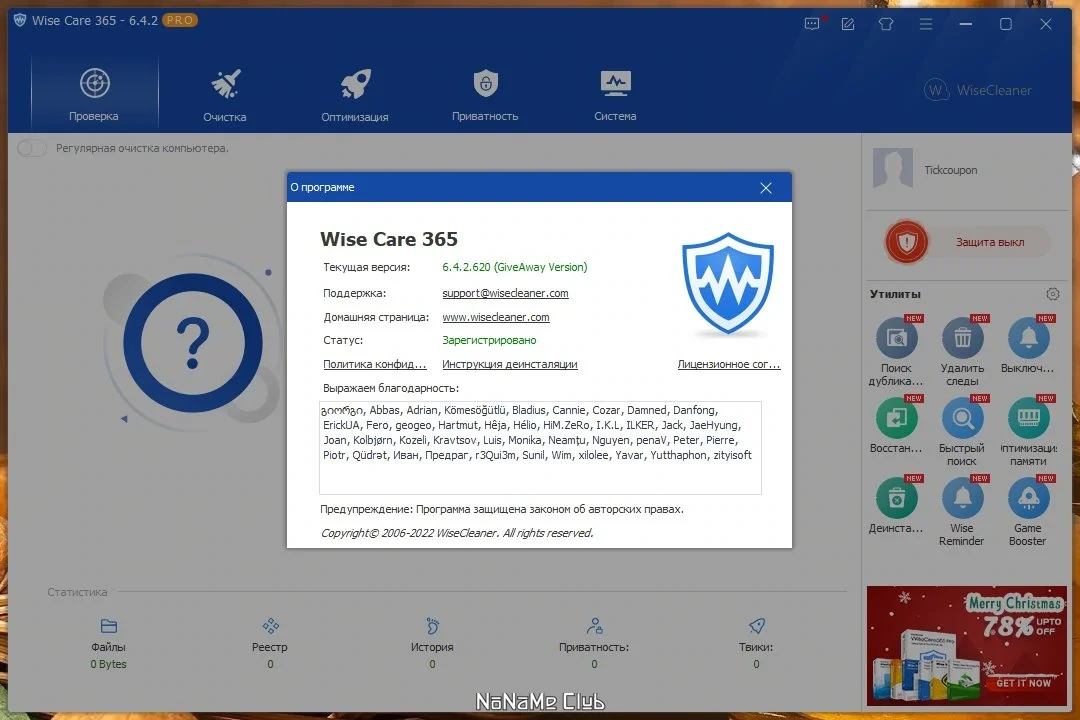Image resolution: width=1080 pixels, height=720 pixels.
Task: Click the Твики rocket icon in statistics
Action: pyautogui.click(x=756, y=626)
